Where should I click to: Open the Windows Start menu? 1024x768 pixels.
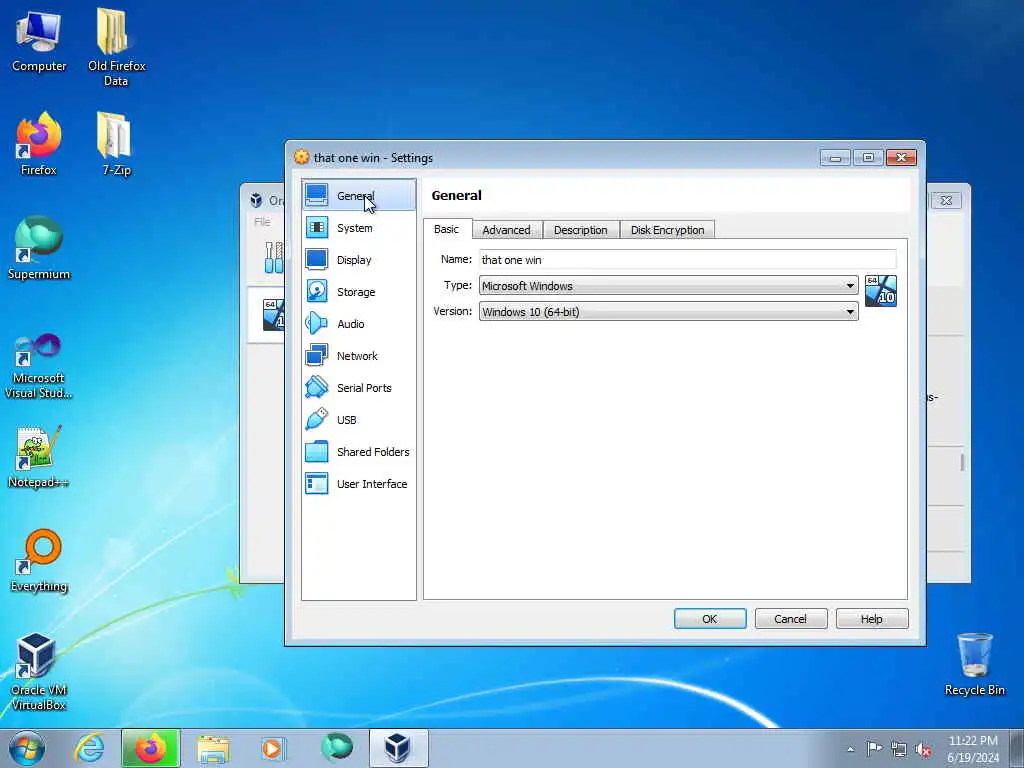point(27,748)
